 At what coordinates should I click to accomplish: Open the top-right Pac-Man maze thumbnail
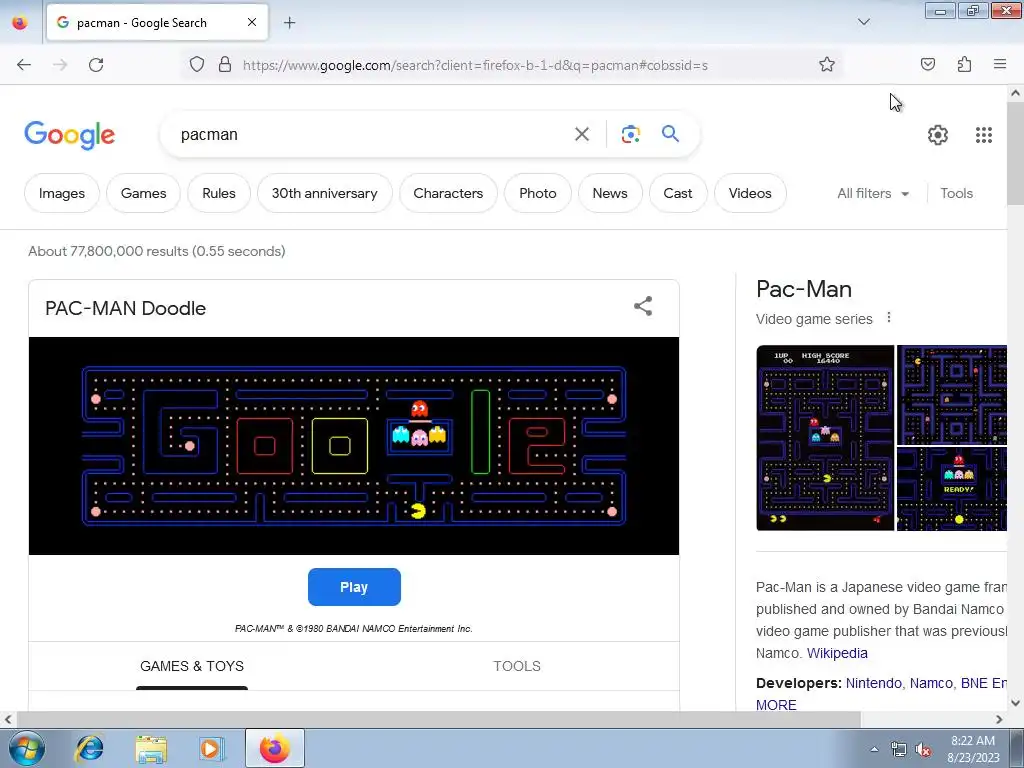[x=952, y=395]
